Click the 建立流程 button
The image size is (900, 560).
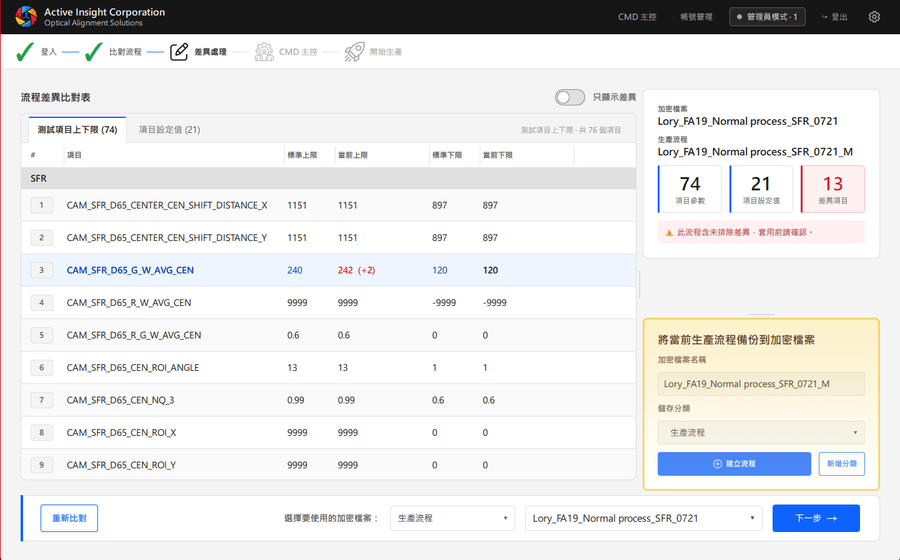pos(734,464)
